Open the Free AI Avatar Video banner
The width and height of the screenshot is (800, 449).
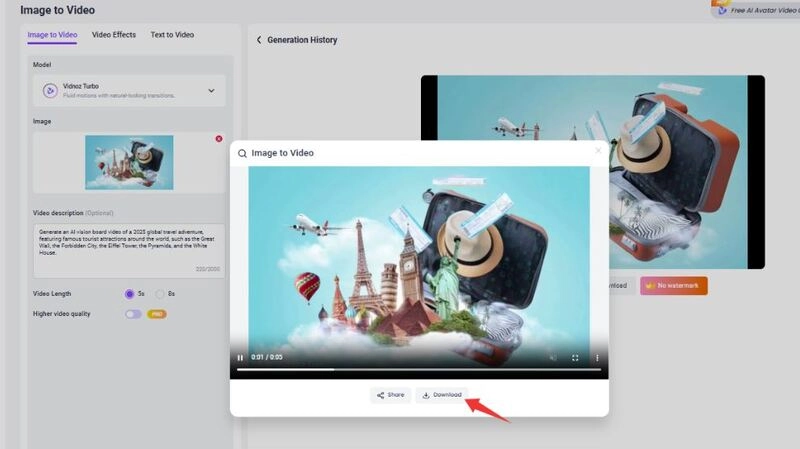pos(757,10)
